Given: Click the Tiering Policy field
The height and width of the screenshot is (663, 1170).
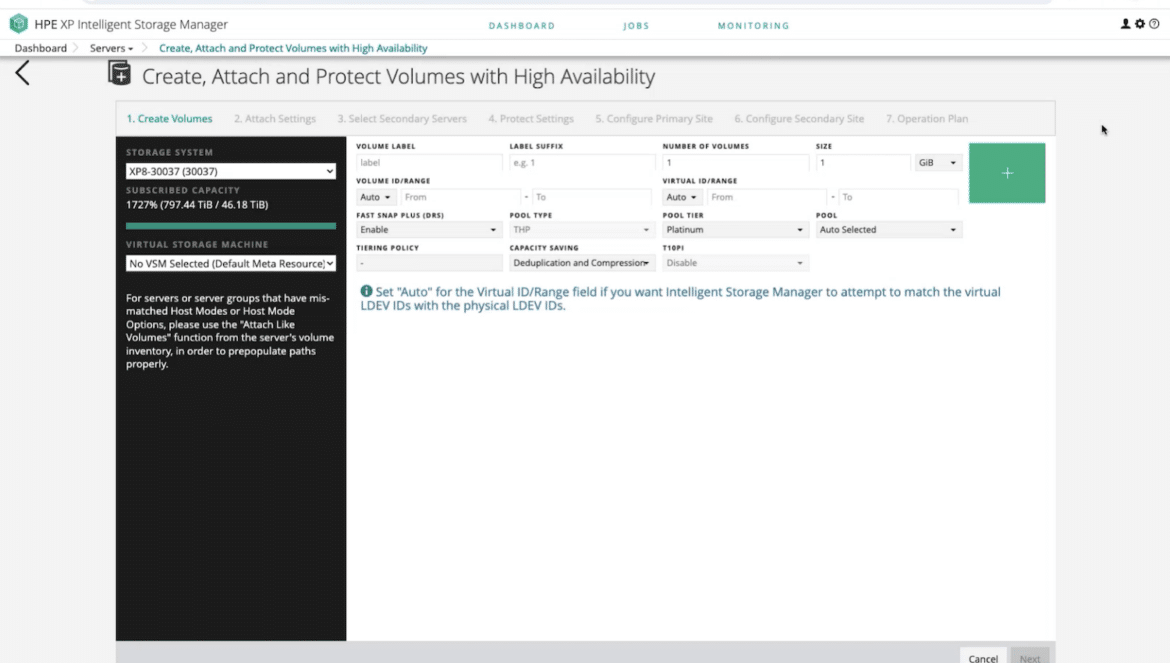Looking at the screenshot, I should pyautogui.click(x=429, y=263).
